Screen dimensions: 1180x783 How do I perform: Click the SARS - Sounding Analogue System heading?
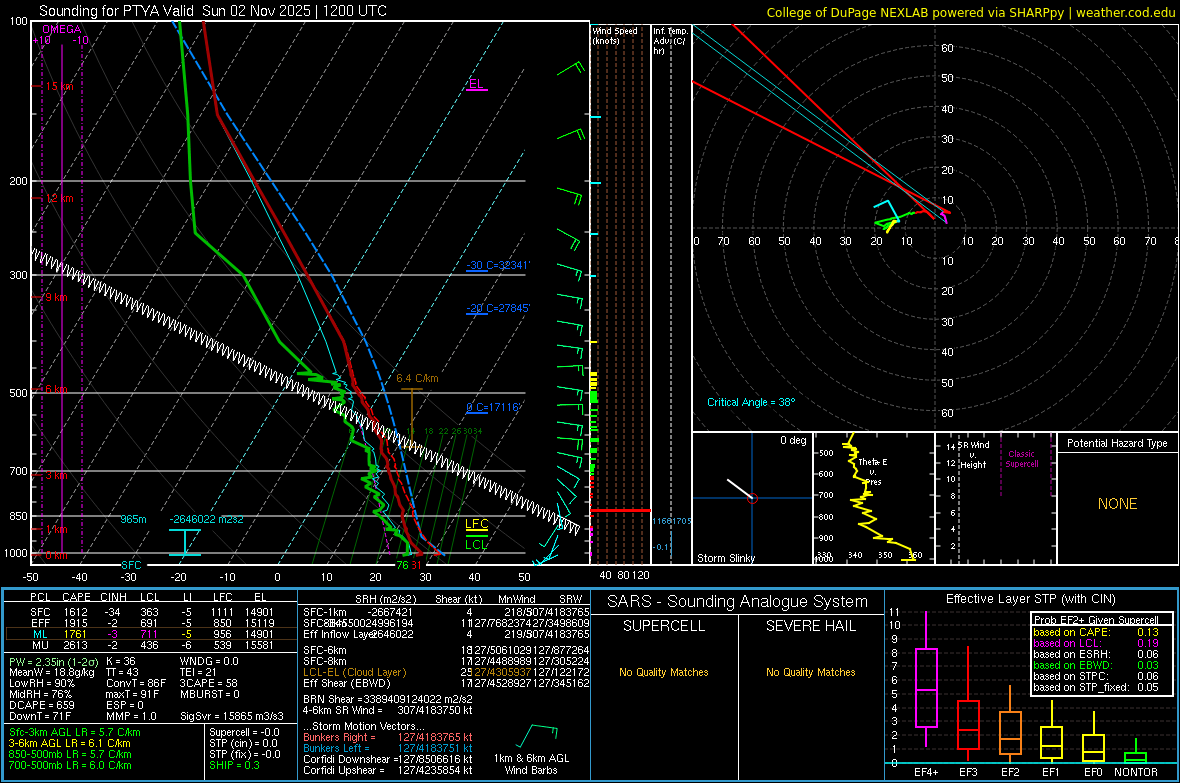tap(738, 602)
